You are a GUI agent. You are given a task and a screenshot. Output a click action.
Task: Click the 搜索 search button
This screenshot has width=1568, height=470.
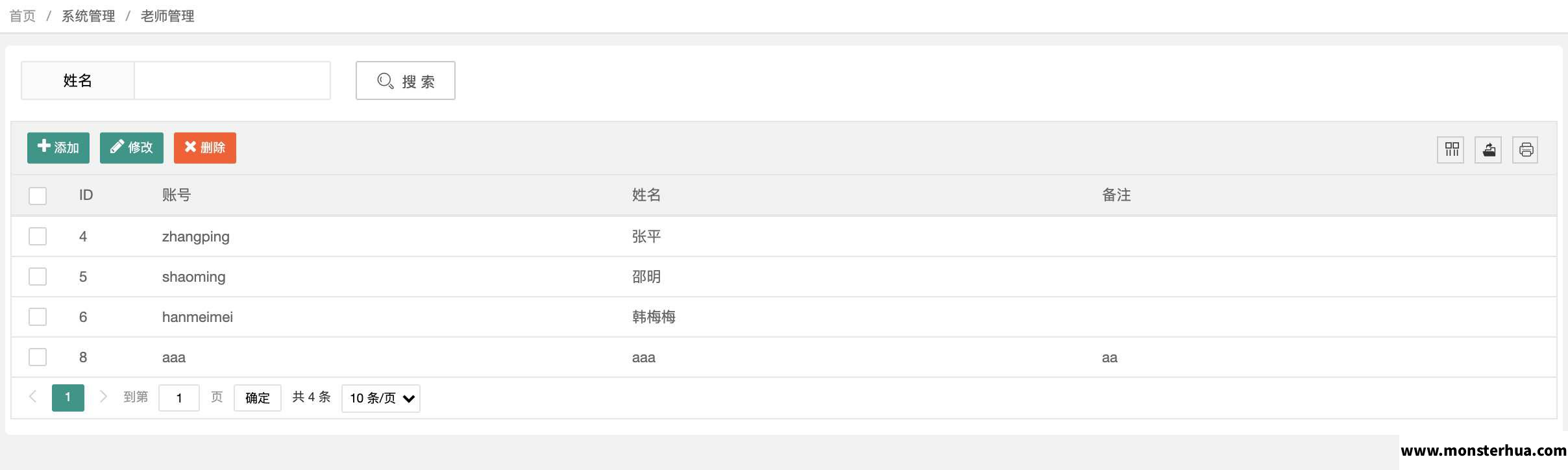[x=406, y=80]
